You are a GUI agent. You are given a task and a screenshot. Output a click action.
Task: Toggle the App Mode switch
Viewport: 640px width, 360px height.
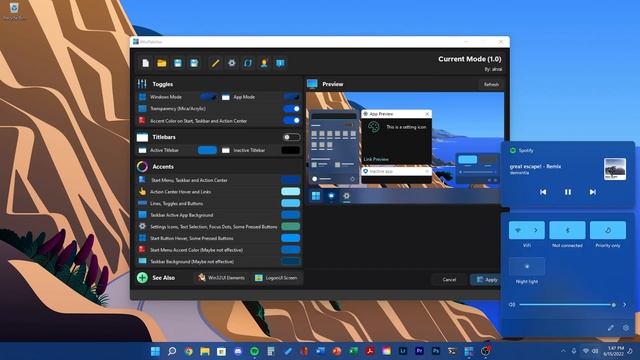click(291, 97)
